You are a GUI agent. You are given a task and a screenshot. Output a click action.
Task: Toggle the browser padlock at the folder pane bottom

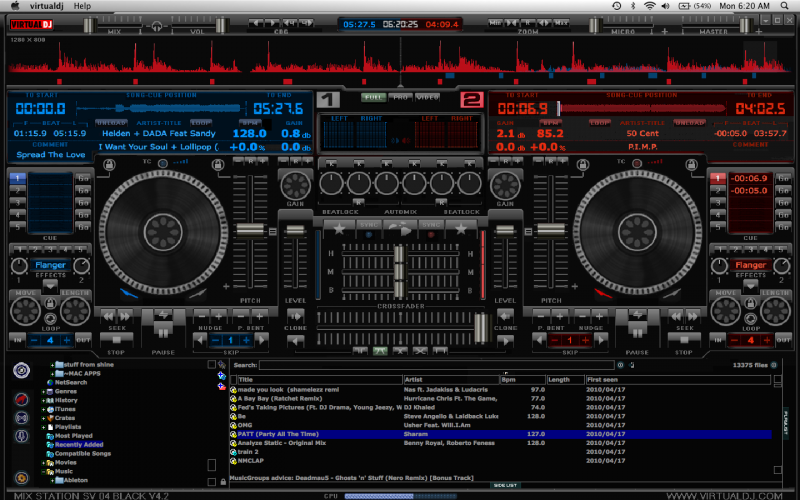(x=222, y=481)
